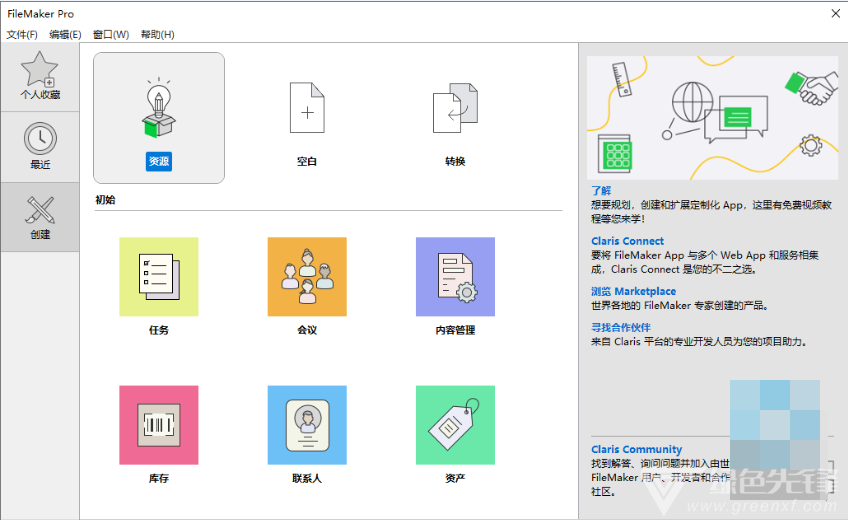Click the 资产 label text

pos(455,478)
